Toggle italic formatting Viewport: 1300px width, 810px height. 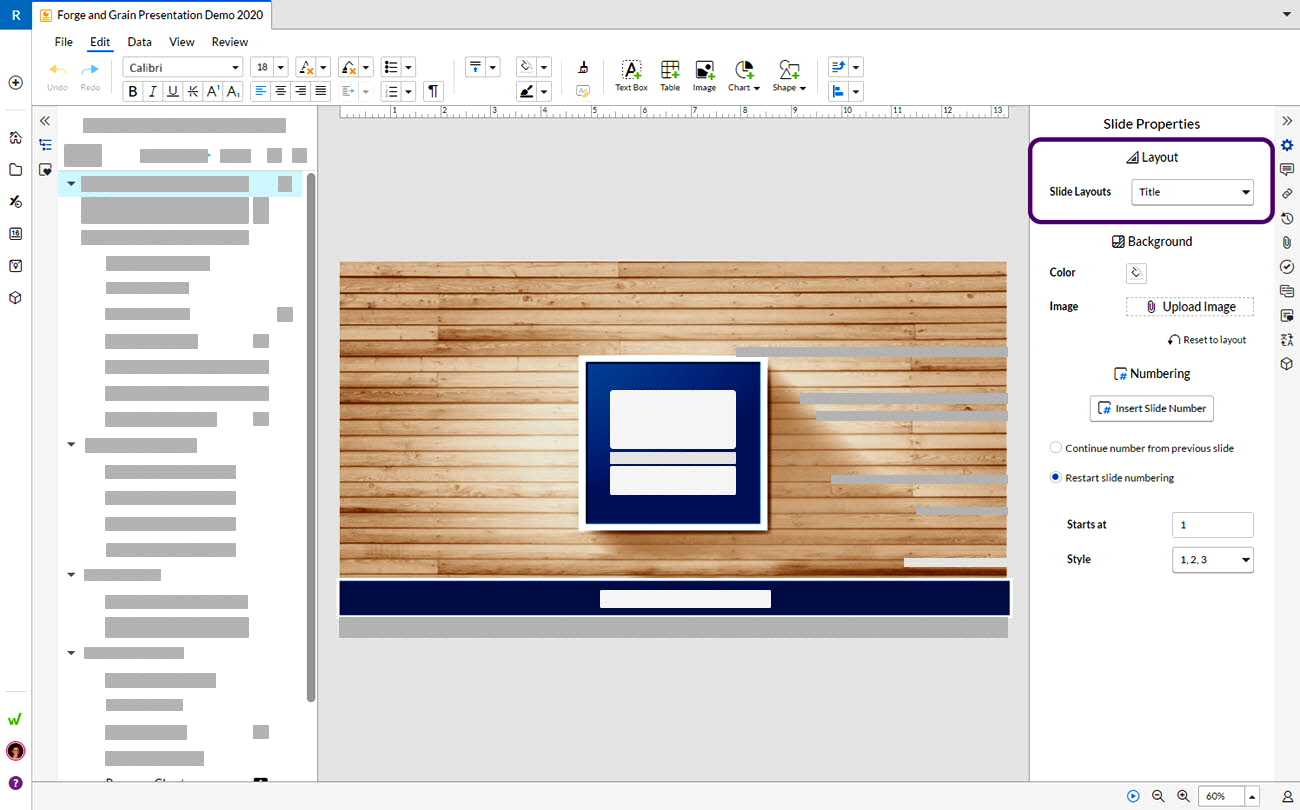click(152, 91)
